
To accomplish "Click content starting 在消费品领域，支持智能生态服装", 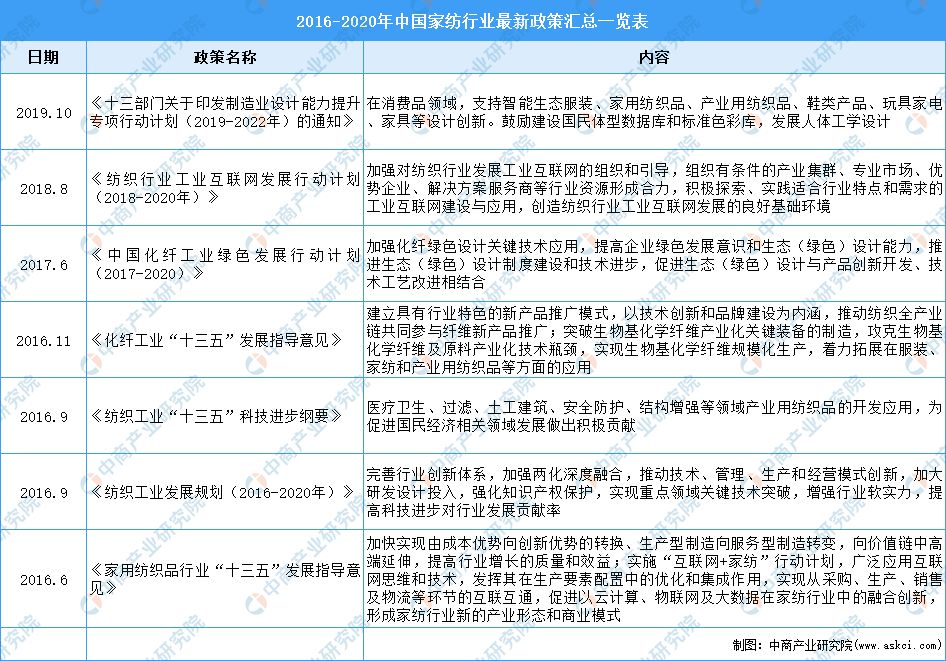I will [654, 112].
